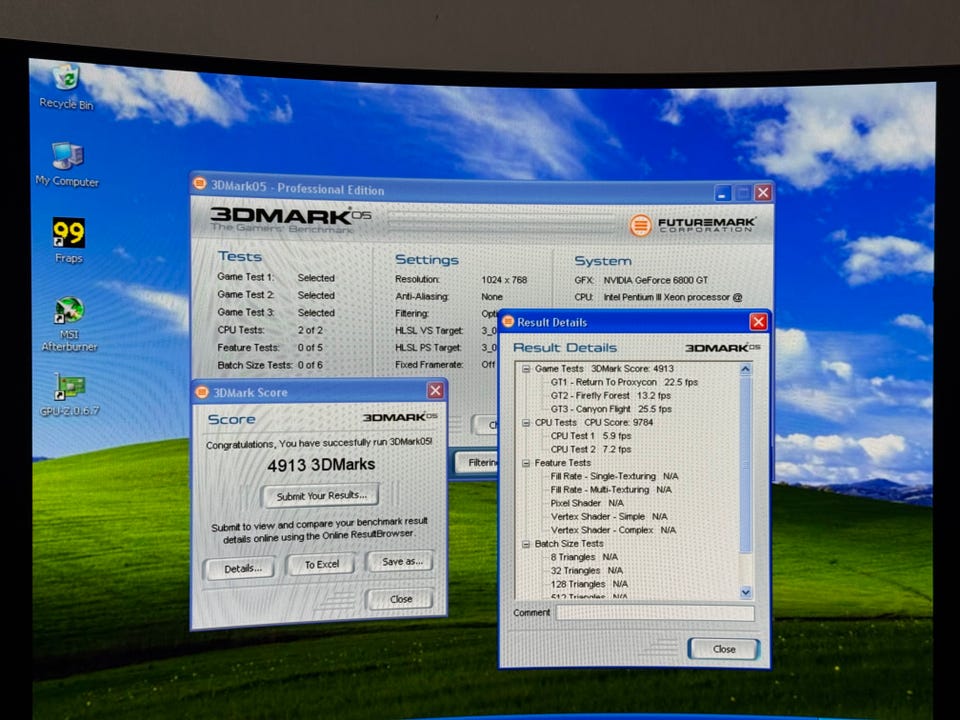Collapse the Batch Size Tests tree node

point(526,544)
